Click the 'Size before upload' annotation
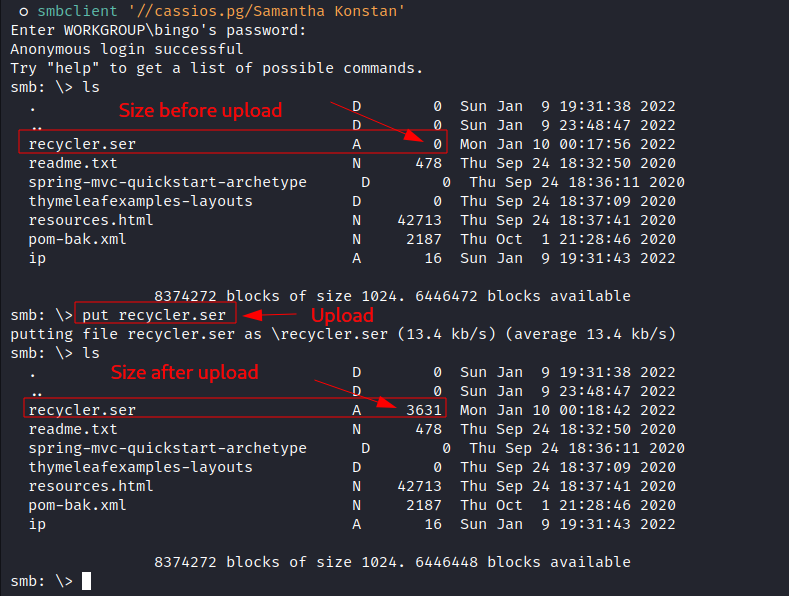789x596 pixels. tap(201, 110)
